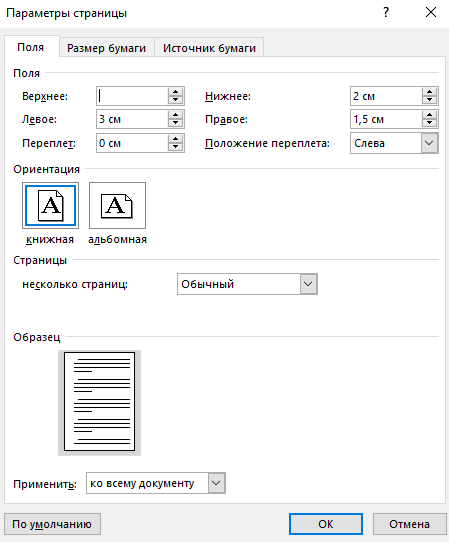Select the portrait (книжная) orientation icon

point(50,206)
